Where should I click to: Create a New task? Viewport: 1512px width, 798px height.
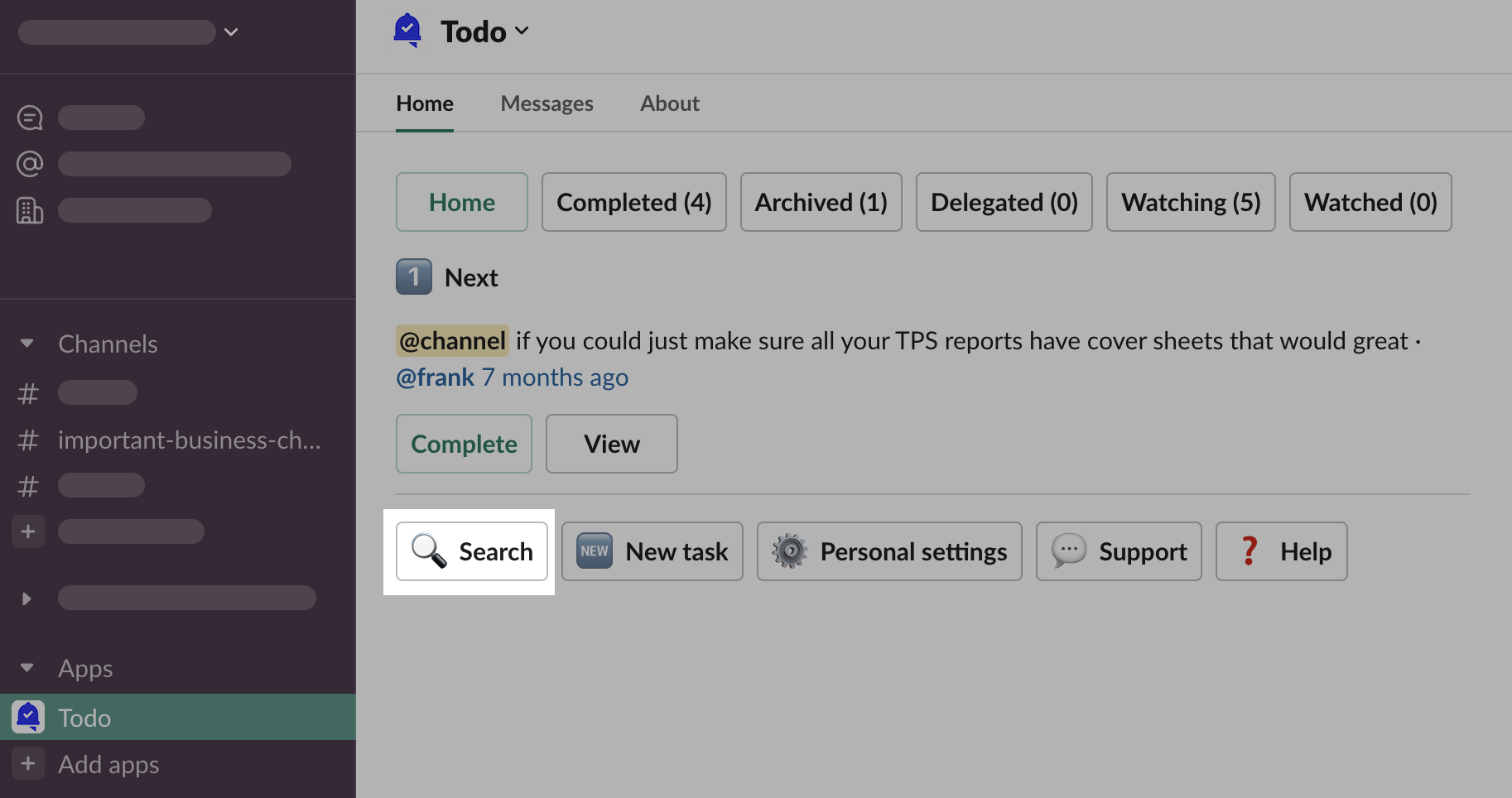coord(652,551)
